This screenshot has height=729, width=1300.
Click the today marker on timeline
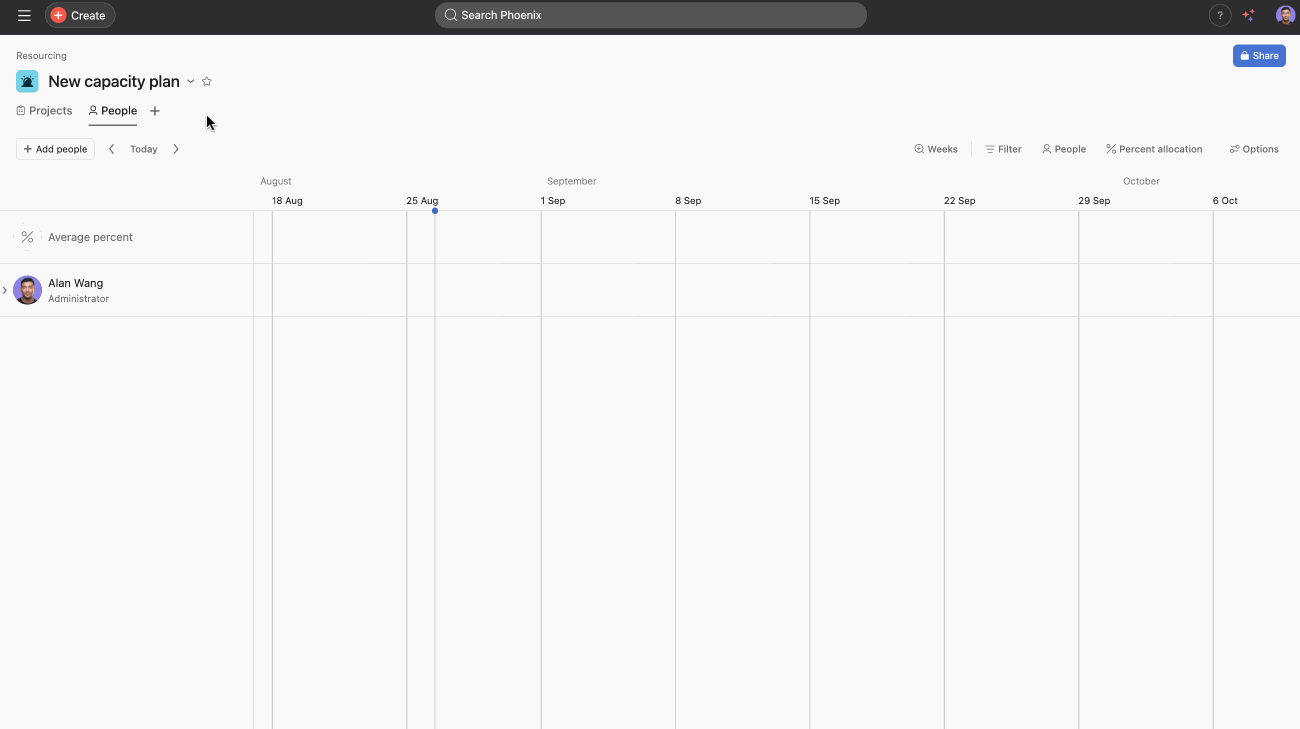click(x=435, y=211)
